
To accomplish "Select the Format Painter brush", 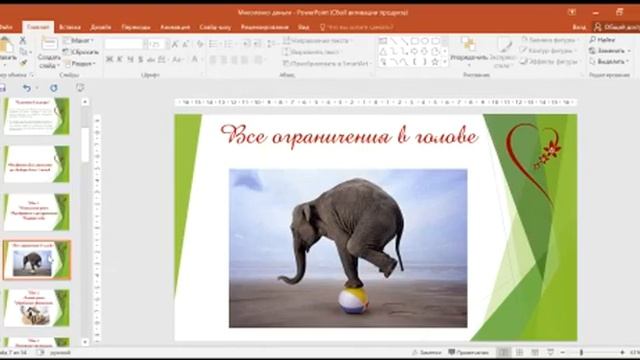I will (23, 62).
